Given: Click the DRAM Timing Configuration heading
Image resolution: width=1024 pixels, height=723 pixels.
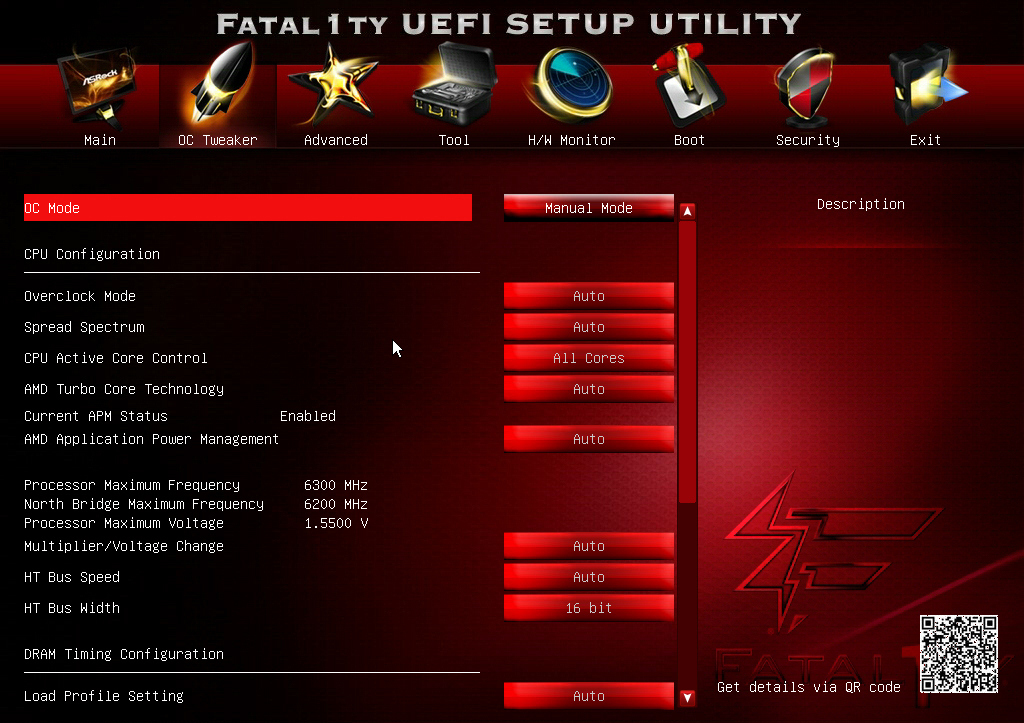Looking at the screenshot, I should 124,654.
